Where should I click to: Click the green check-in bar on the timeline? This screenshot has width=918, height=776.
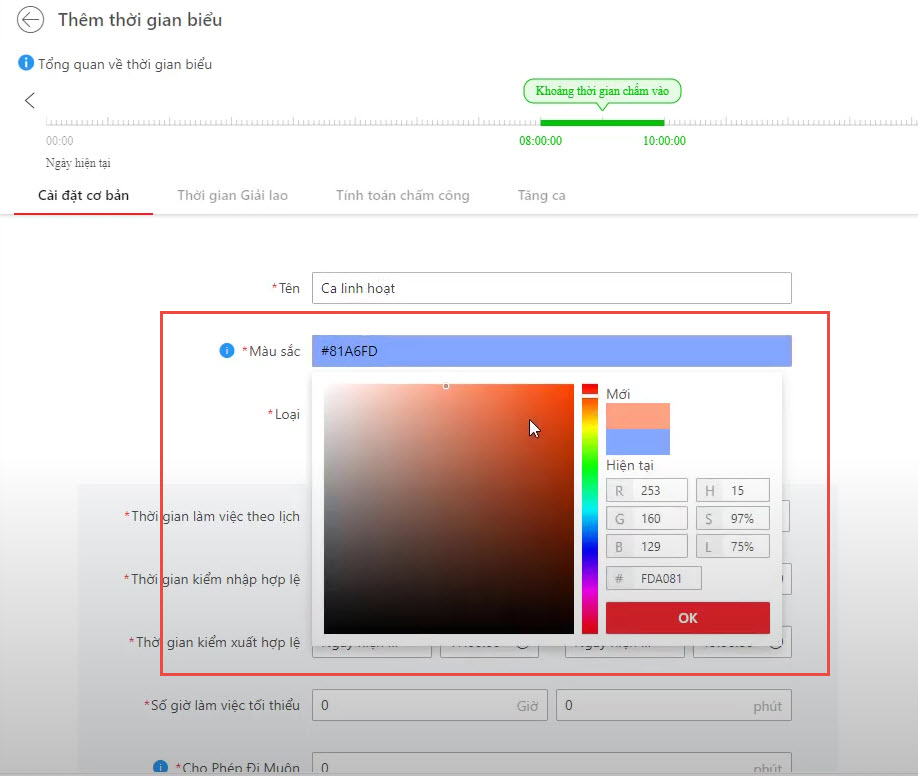602,123
